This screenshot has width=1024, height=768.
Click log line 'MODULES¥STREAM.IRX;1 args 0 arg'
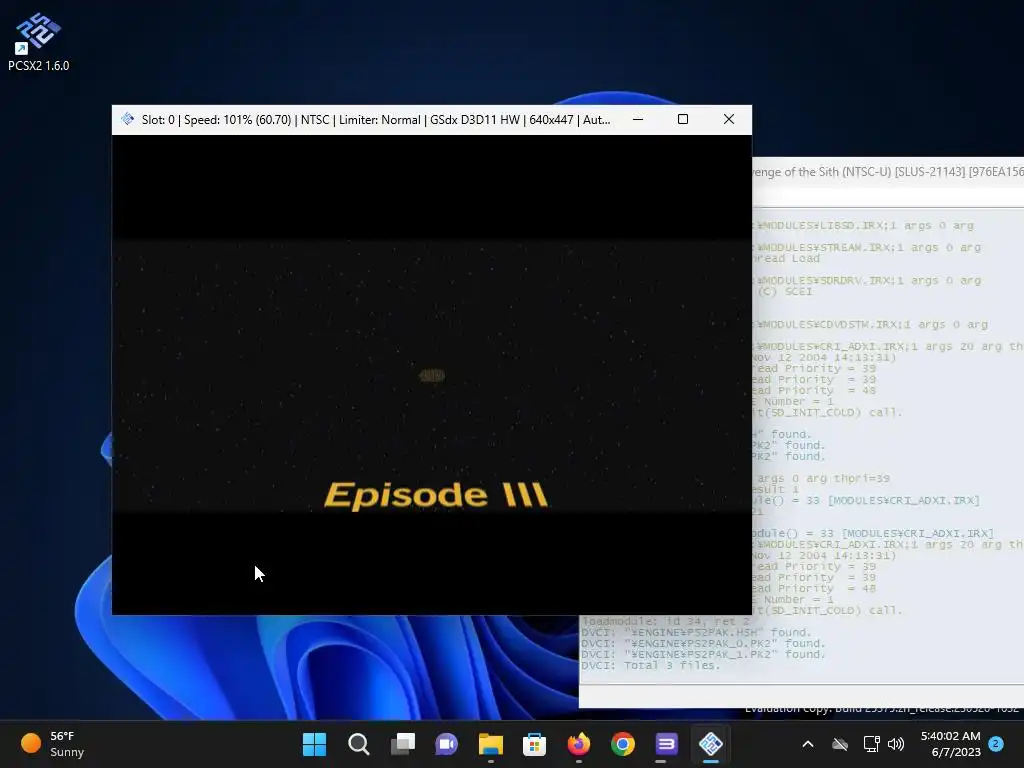pyautogui.click(x=867, y=248)
